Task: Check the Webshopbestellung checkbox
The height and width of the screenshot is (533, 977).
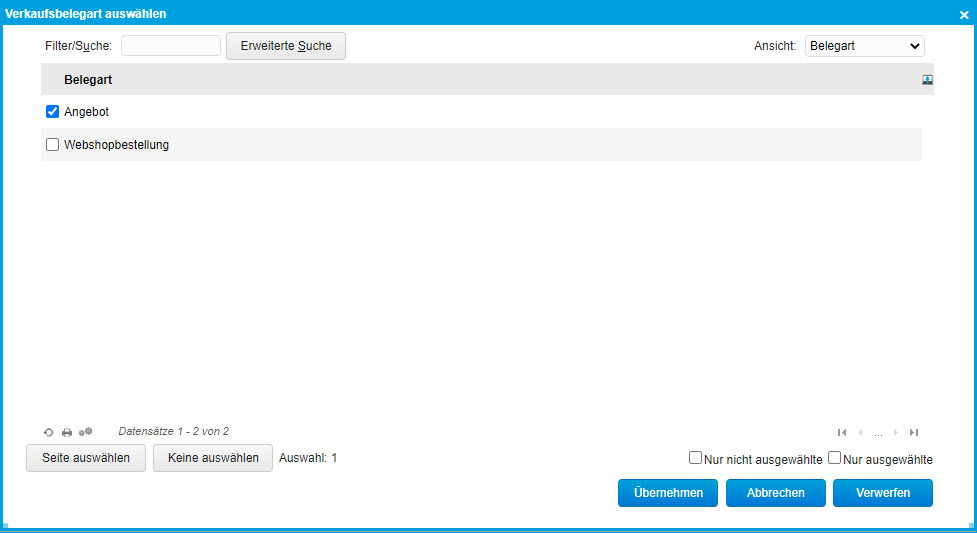Action: (52, 145)
